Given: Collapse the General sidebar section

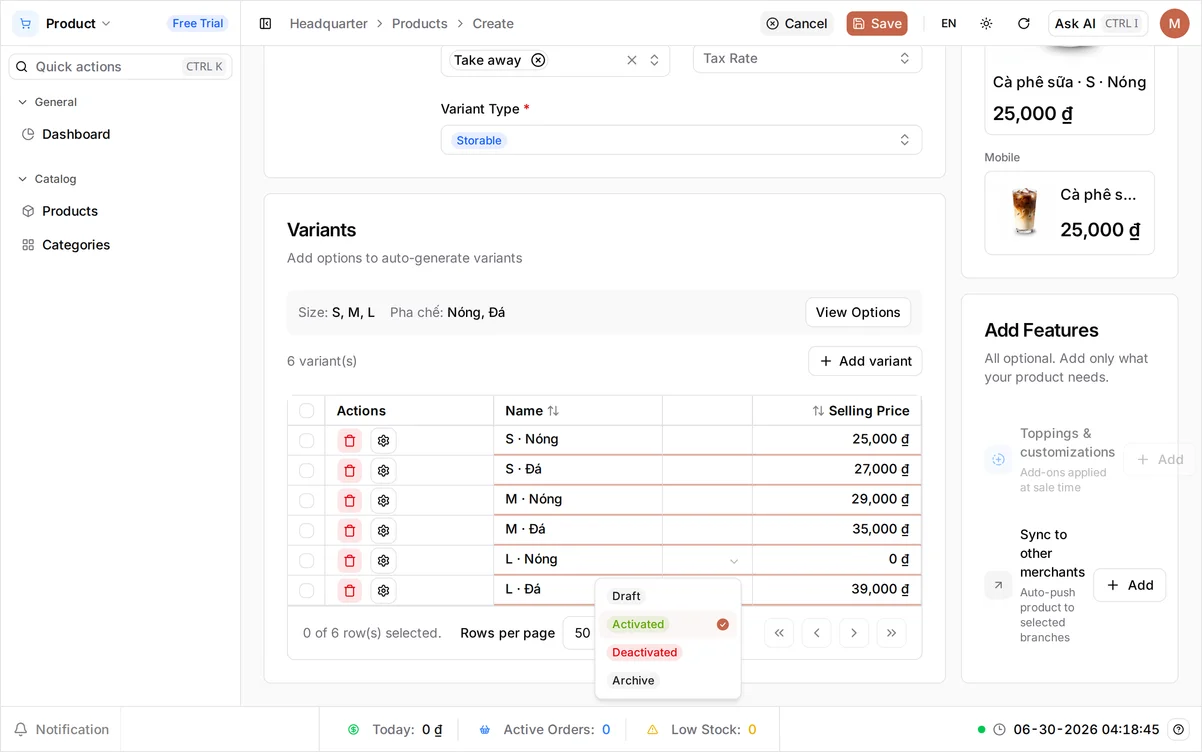Looking at the screenshot, I should (47, 102).
